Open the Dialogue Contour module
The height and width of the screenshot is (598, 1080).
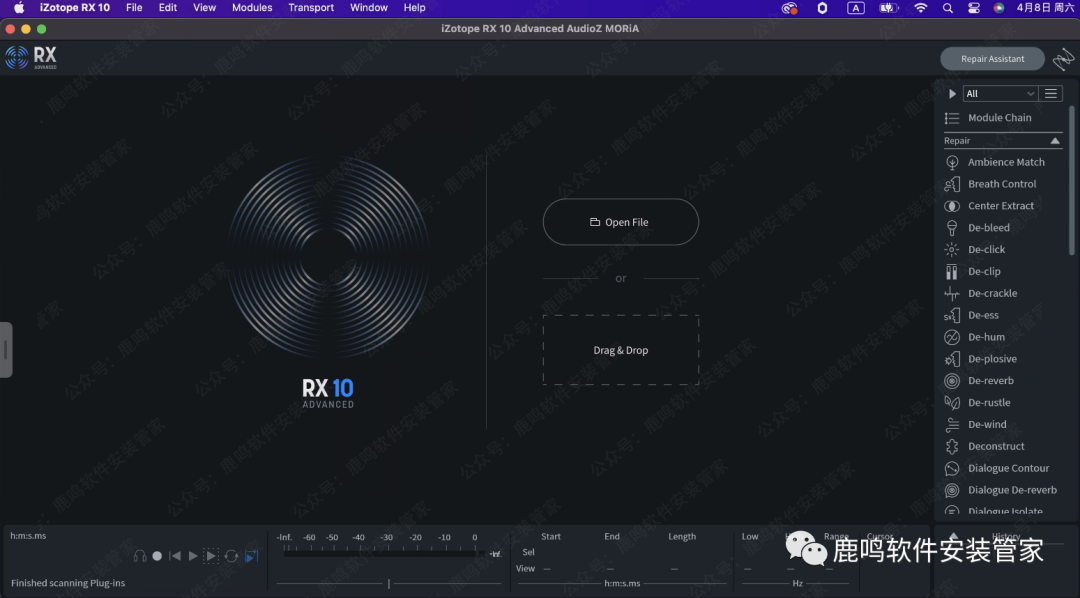point(1008,468)
